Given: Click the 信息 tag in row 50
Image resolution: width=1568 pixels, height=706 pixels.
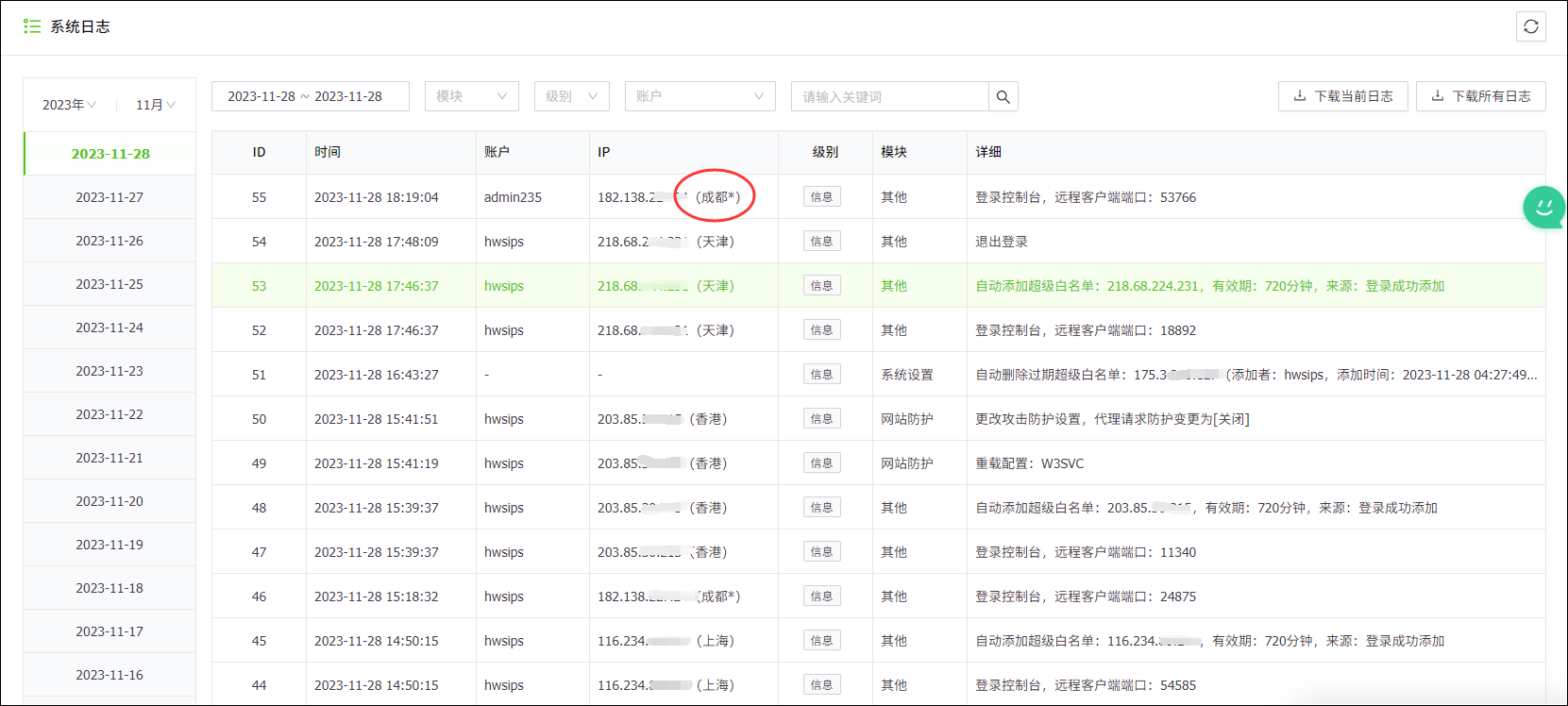Looking at the screenshot, I should 822,419.
